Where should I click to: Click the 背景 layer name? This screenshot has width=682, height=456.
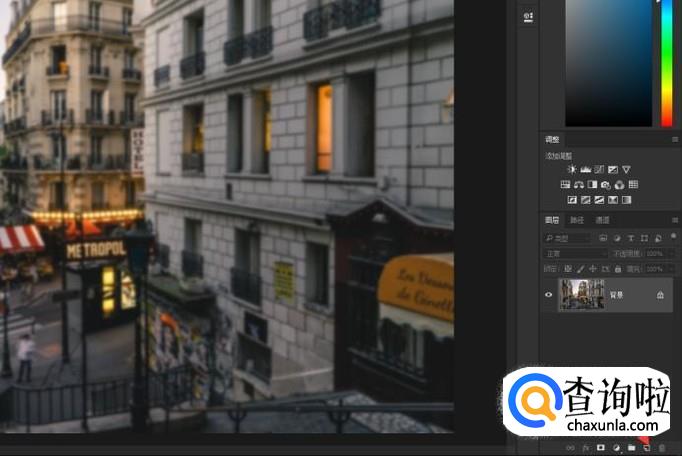616,295
